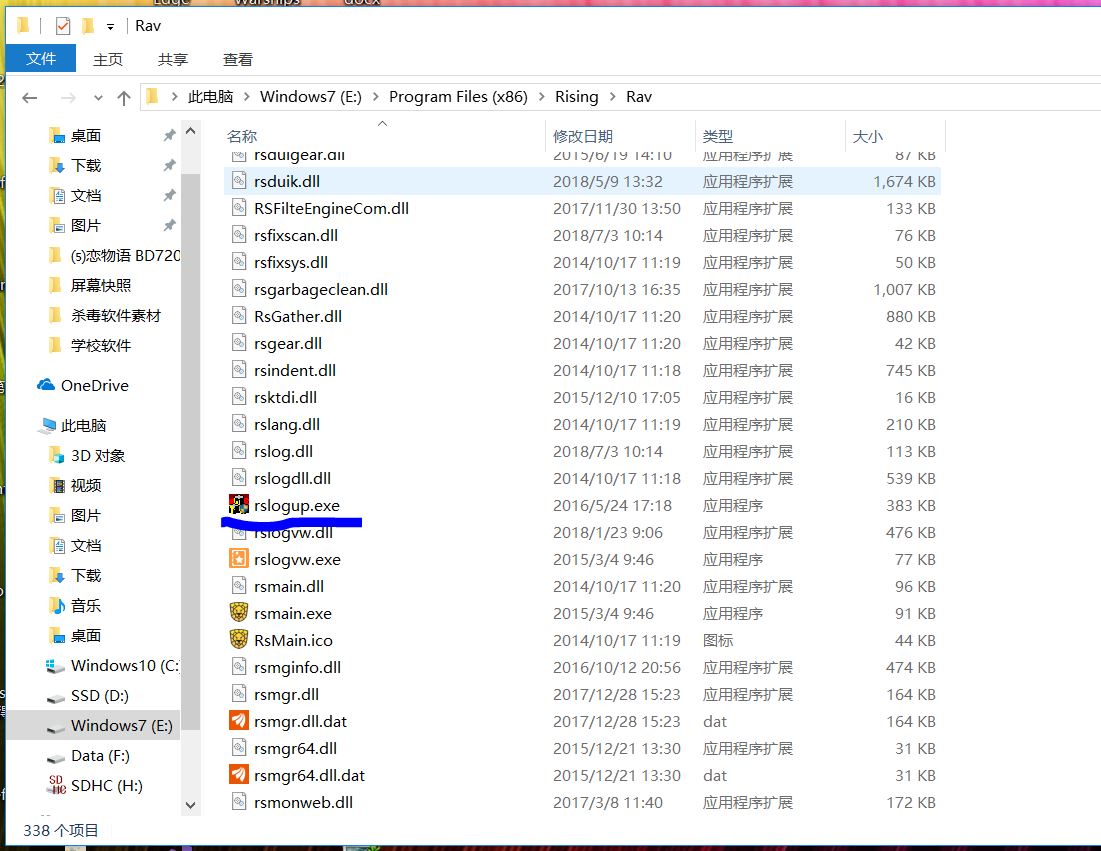
Task: Expand the chevron after 此电脑 in address bar
Action: (x=246, y=97)
